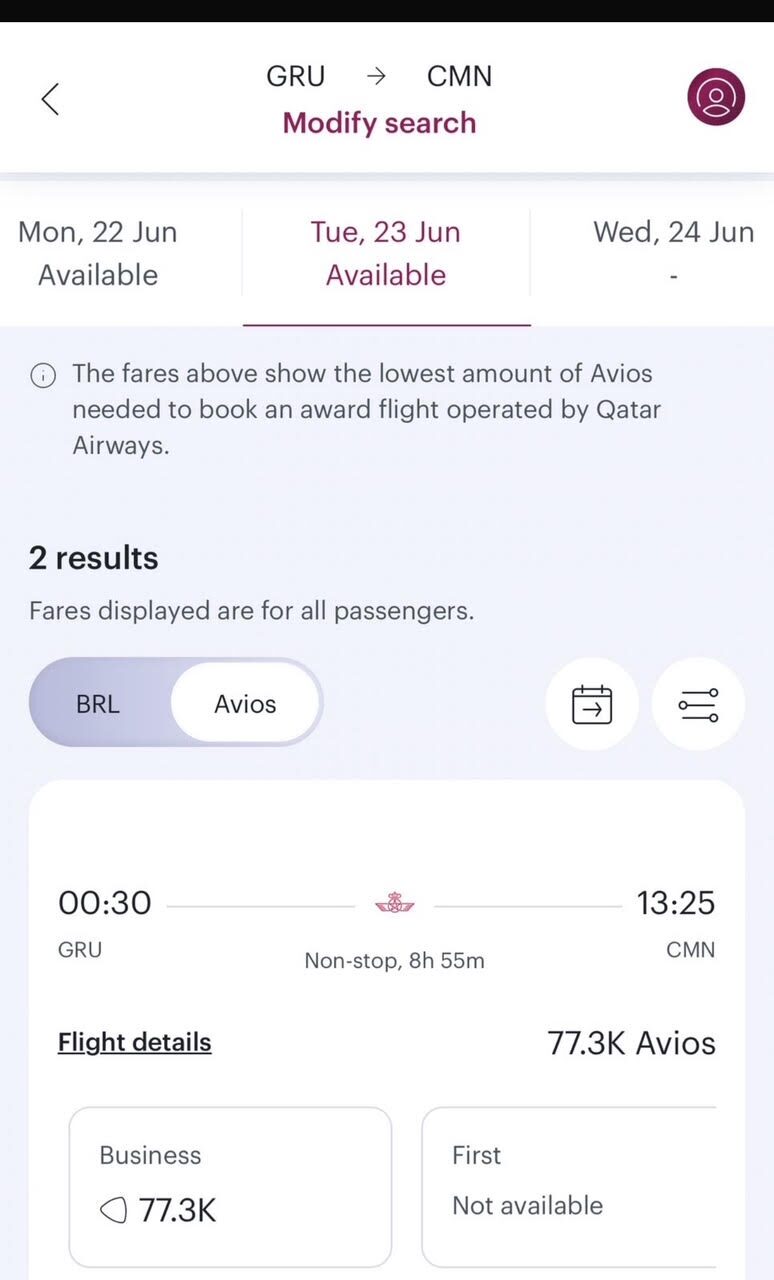The image size is (774, 1280).
Task: Tap the Royal Air Maroc airline logo
Action: click(x=395, y=904)
